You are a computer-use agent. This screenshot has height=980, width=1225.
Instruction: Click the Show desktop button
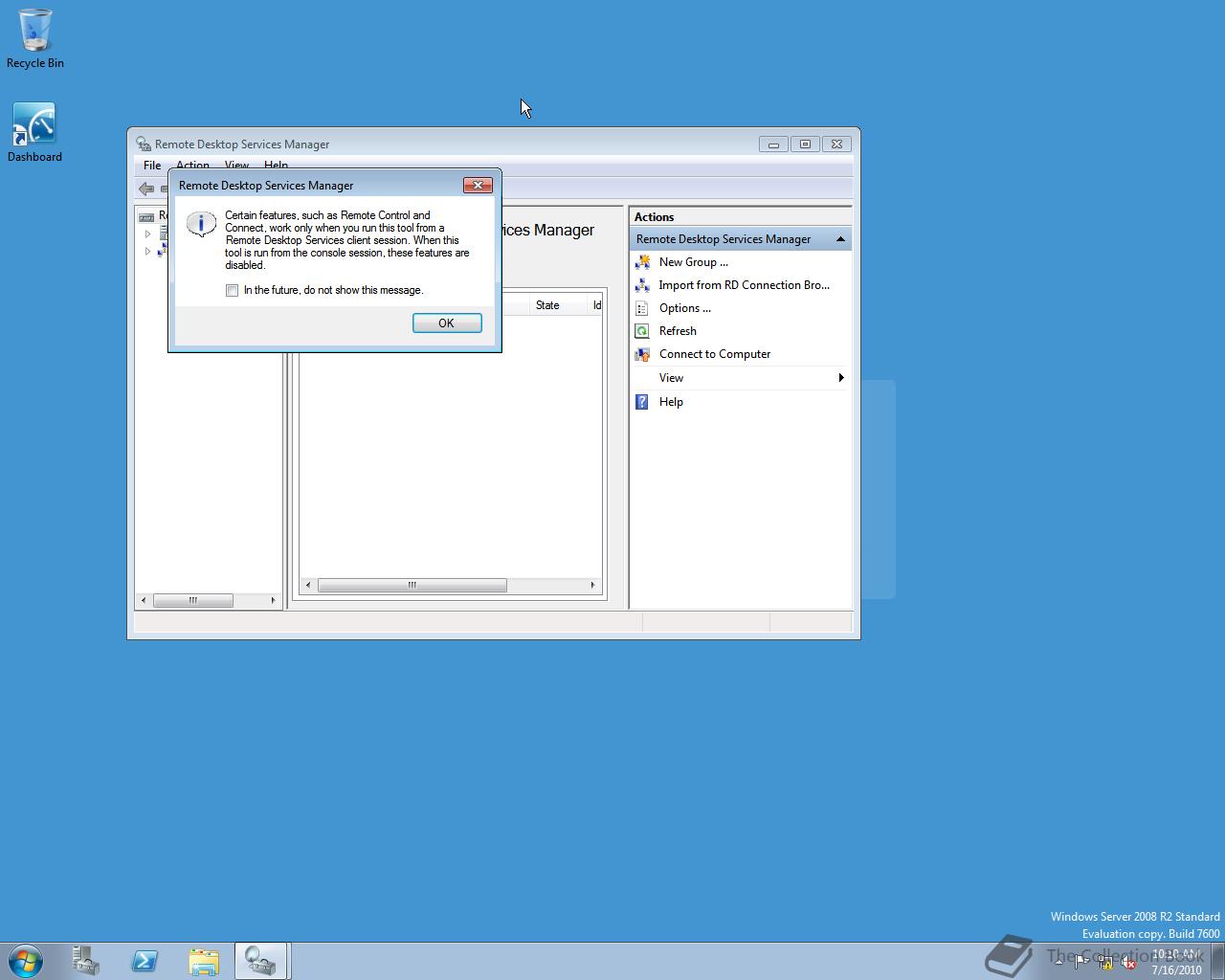(x=1217, y=961)
